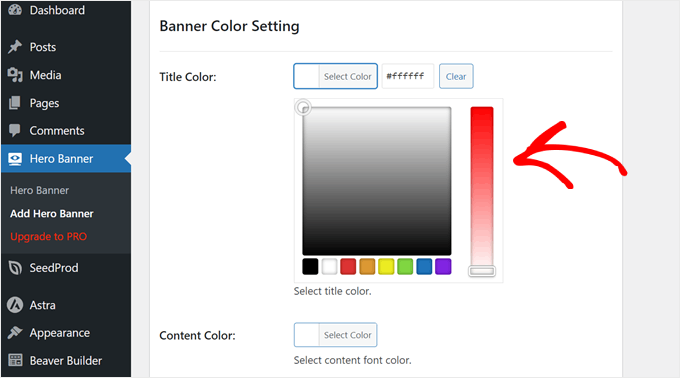This screenshot has width=680, height=378.
Task: Click the SeedProd leaf icon
Action: point(15,268)
